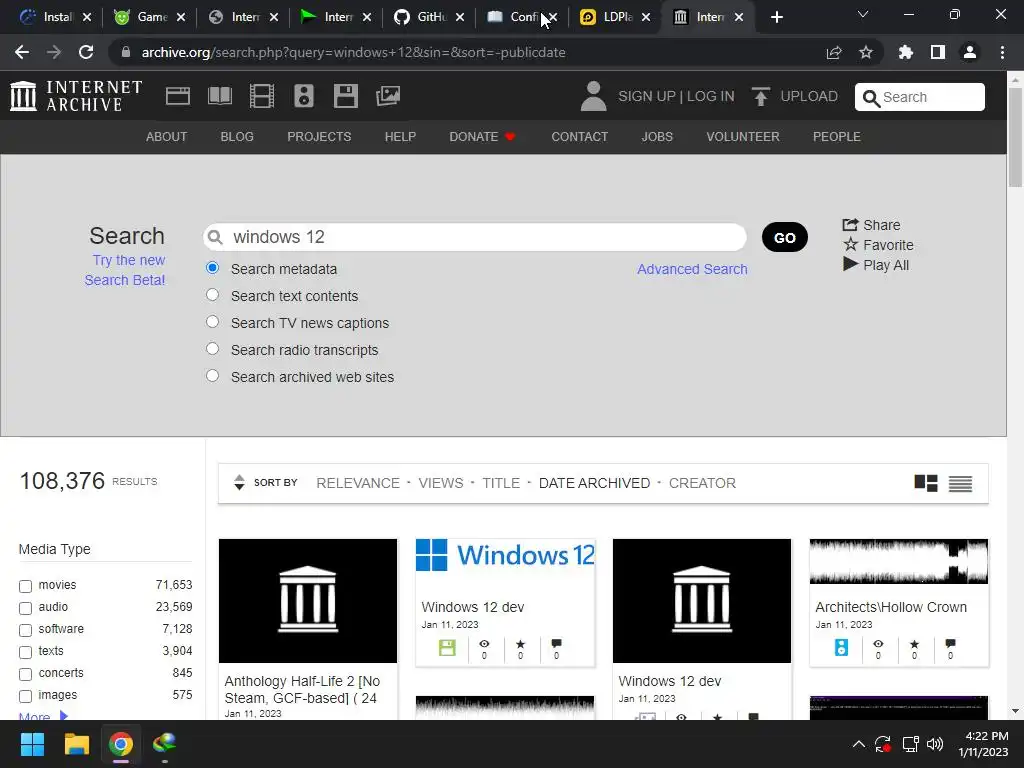Check the texts media type filter
The image size is (1024, 768).
pos(25,652)
